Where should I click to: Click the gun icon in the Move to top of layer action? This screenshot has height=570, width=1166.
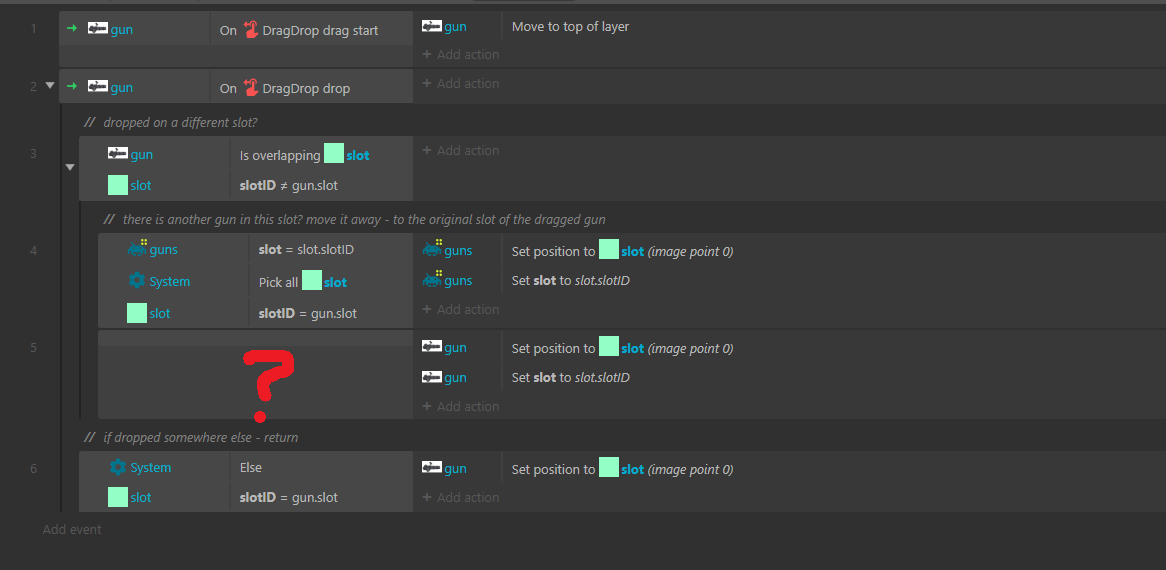click(432, 27)
